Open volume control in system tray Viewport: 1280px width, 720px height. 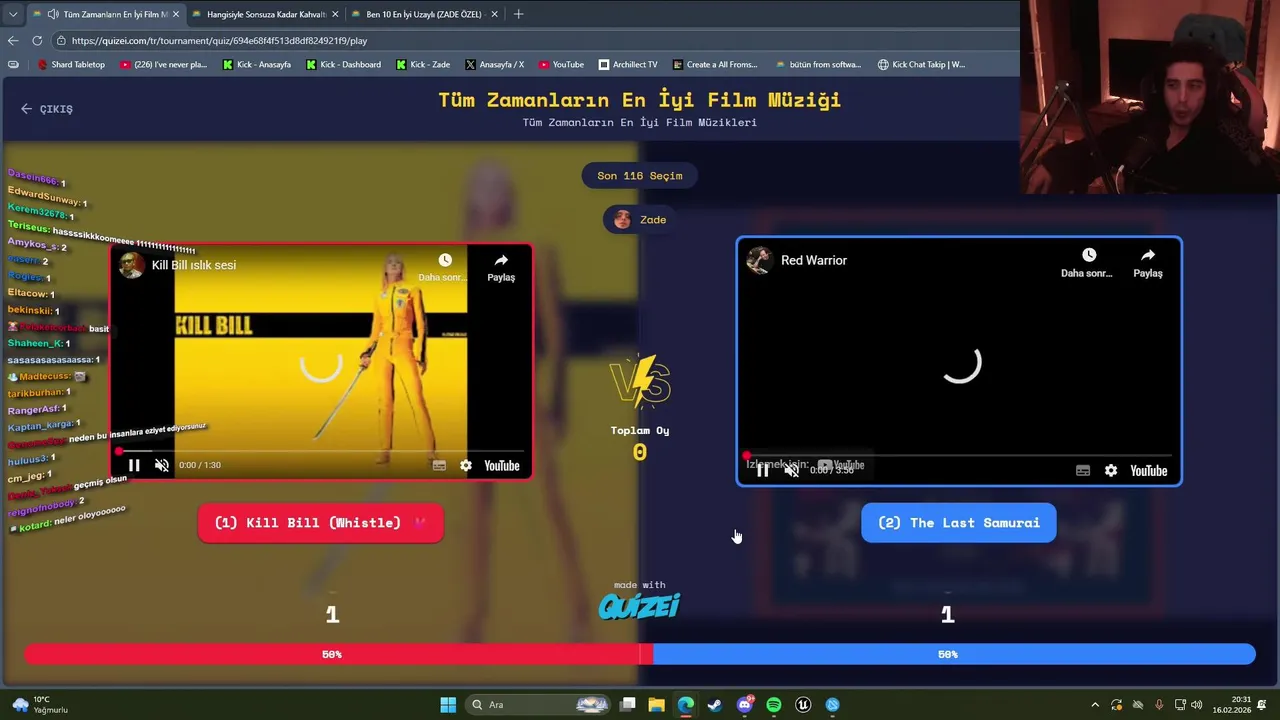tap(1198, 705)
